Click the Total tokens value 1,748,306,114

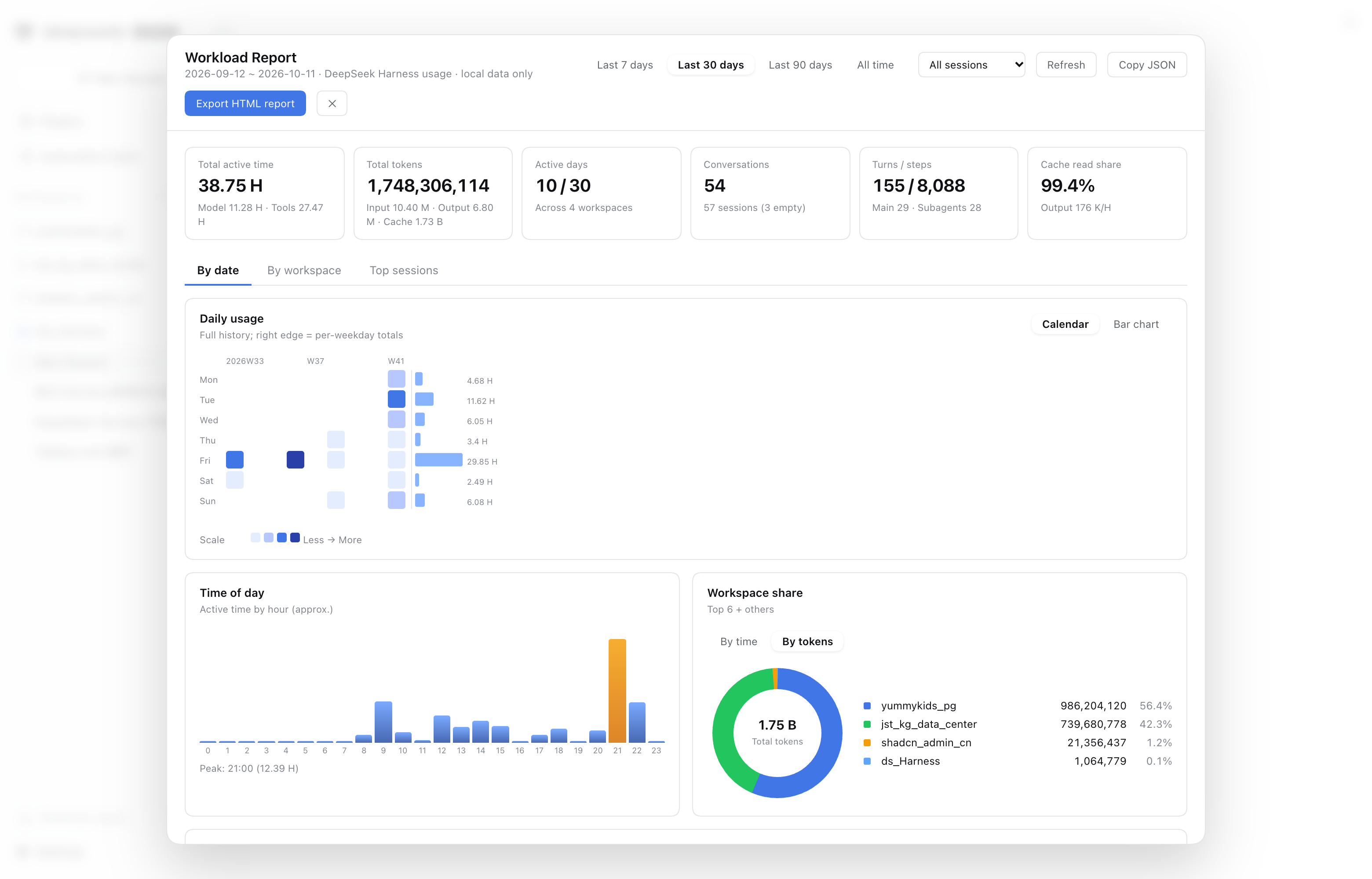click(428, 185)
